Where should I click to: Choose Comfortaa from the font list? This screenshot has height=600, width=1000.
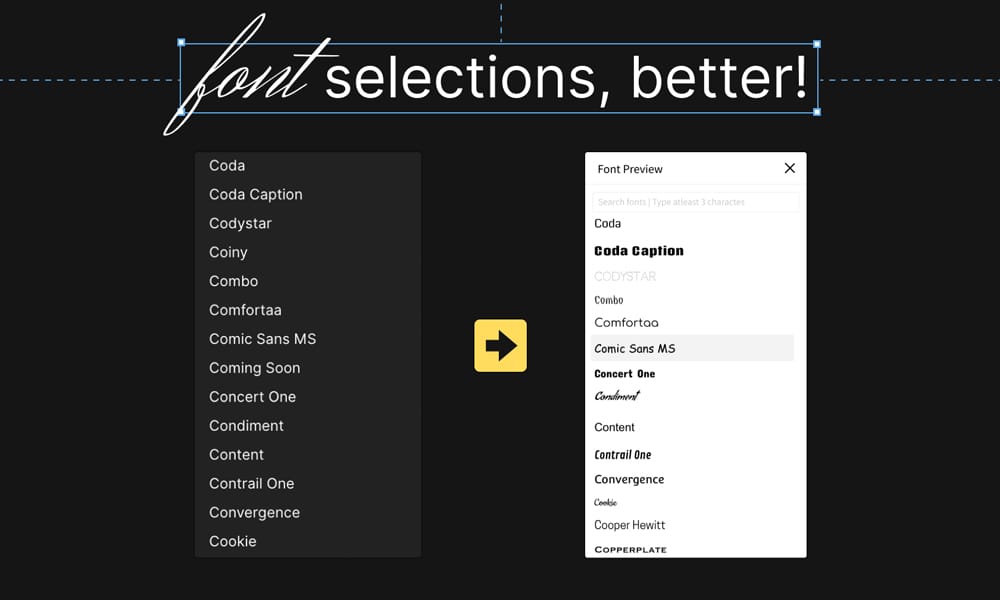pos(245,310)
